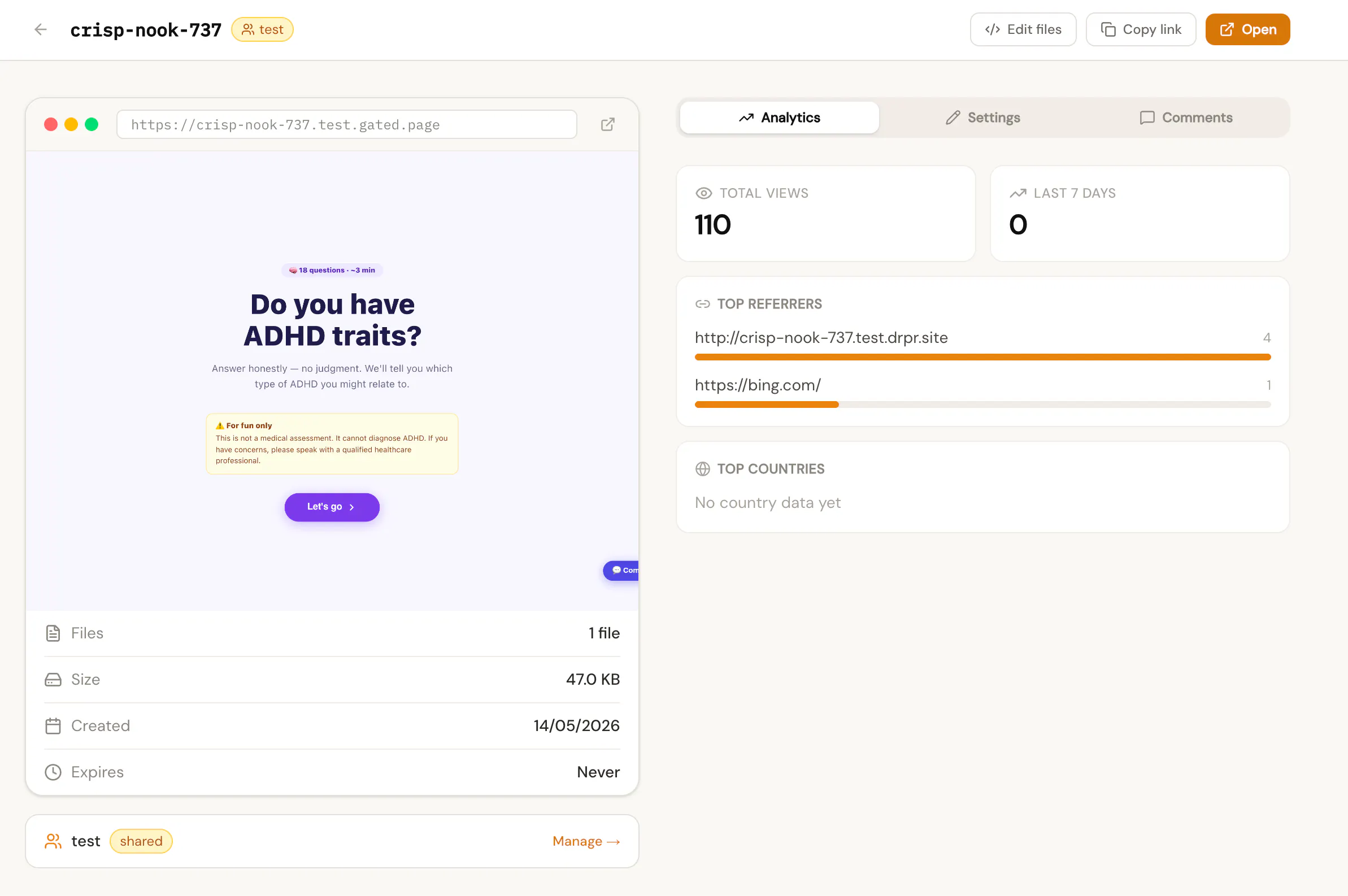Click the https://bing.com/ referrer
Viewport: 1348px width, 896px height.
758,385
